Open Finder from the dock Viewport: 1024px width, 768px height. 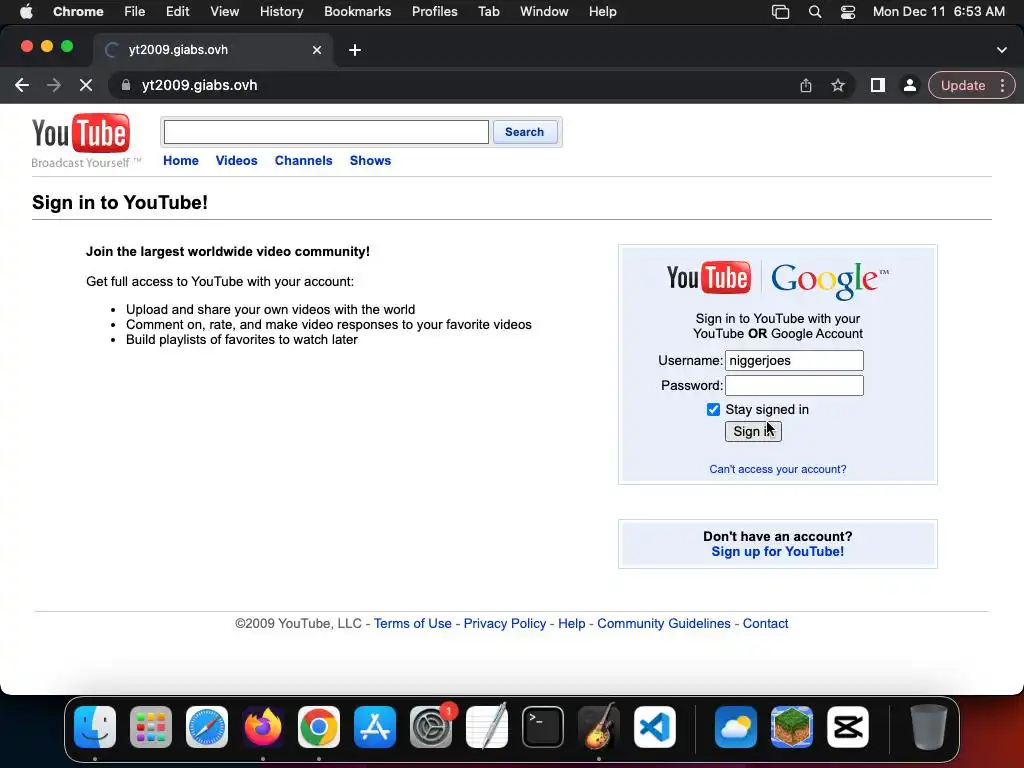click(x=95, y=727)
